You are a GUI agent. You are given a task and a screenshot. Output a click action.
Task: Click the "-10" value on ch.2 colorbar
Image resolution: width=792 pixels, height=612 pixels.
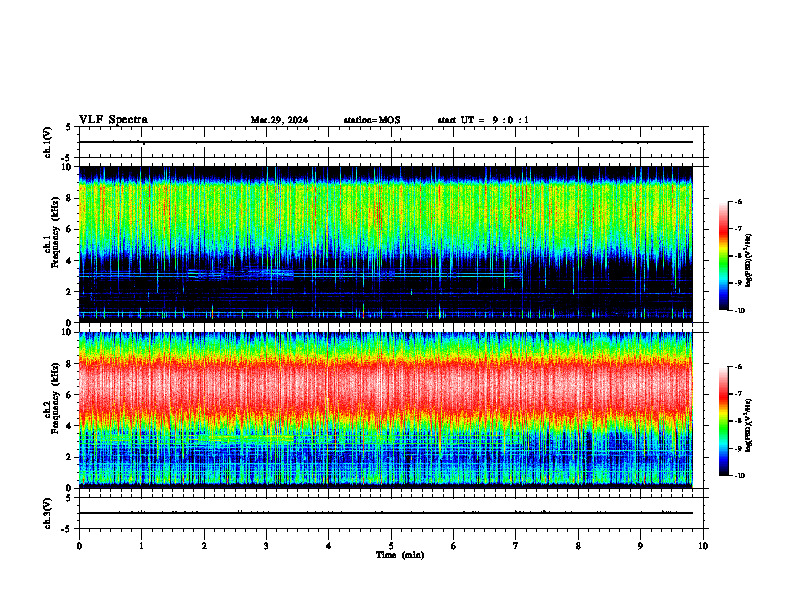point(739,475)
